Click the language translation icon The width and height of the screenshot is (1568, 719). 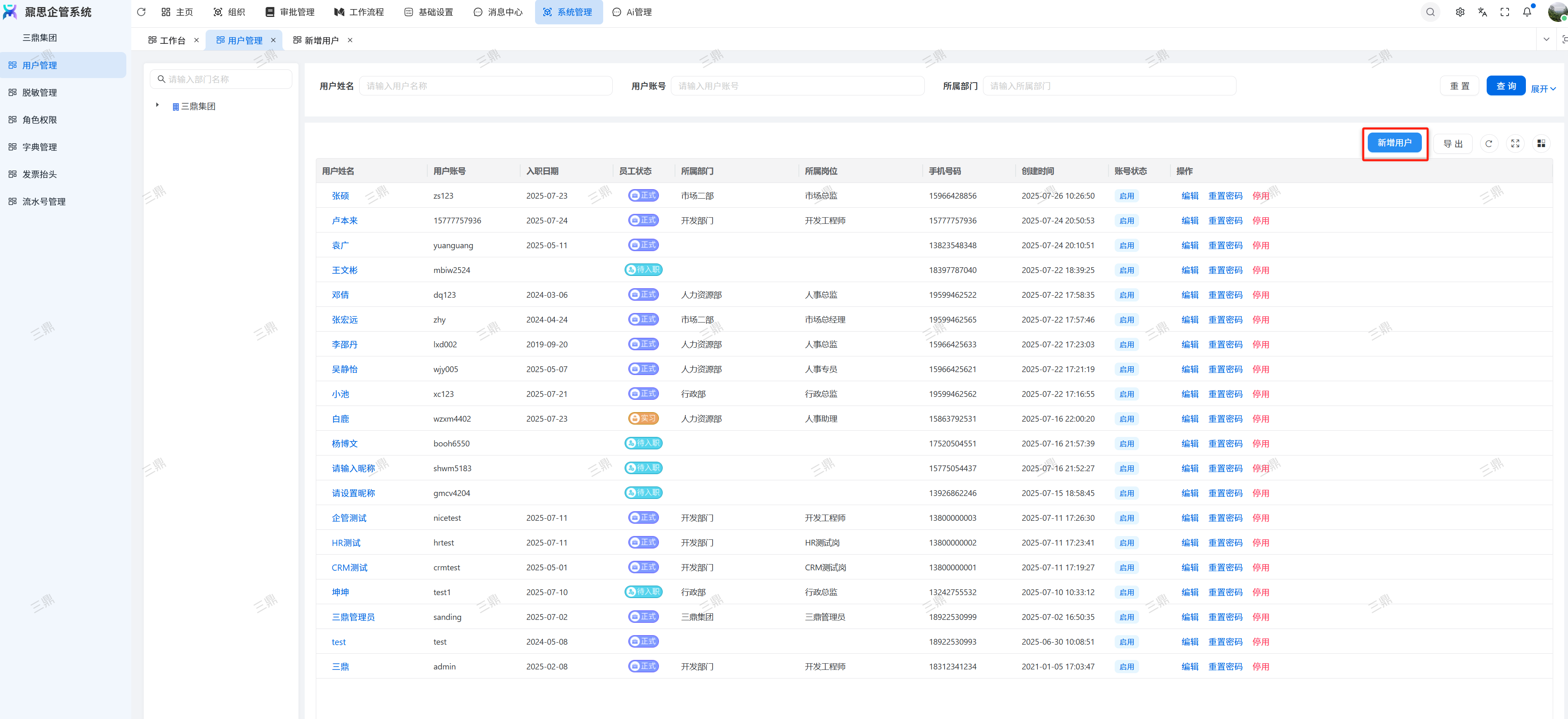point(1482,12)
